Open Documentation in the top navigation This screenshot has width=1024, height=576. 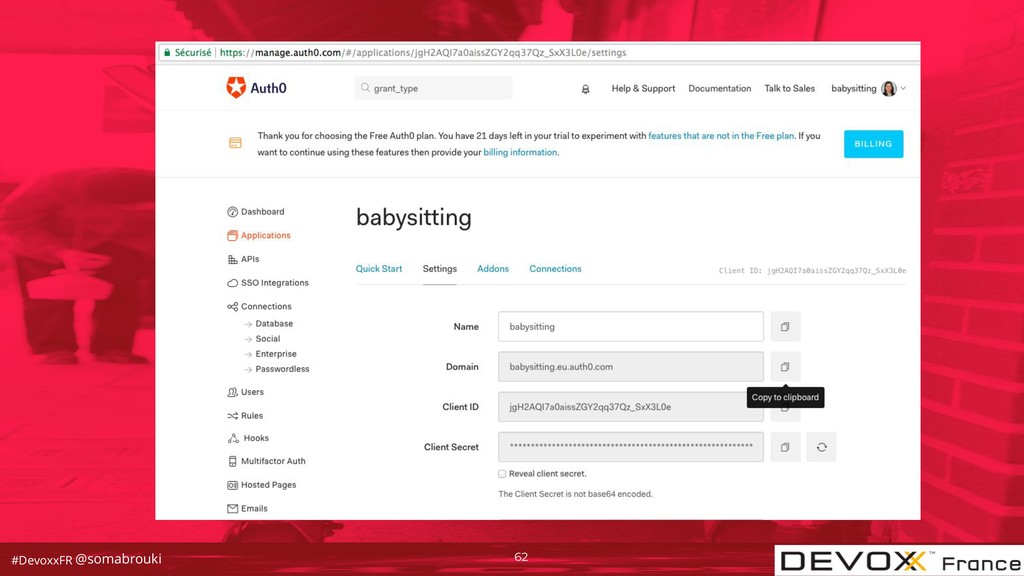point(720,88)
